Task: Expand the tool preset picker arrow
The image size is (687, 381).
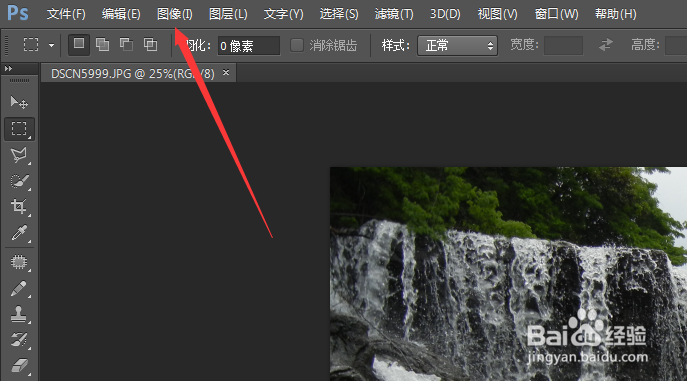Action: click(52, 45)
